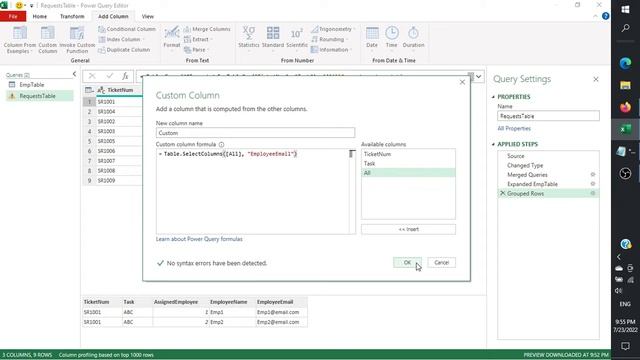The width and height of the screenshot is (640, 360).
Task: Delete the Grouped Rows step
Action: [502, 193]
